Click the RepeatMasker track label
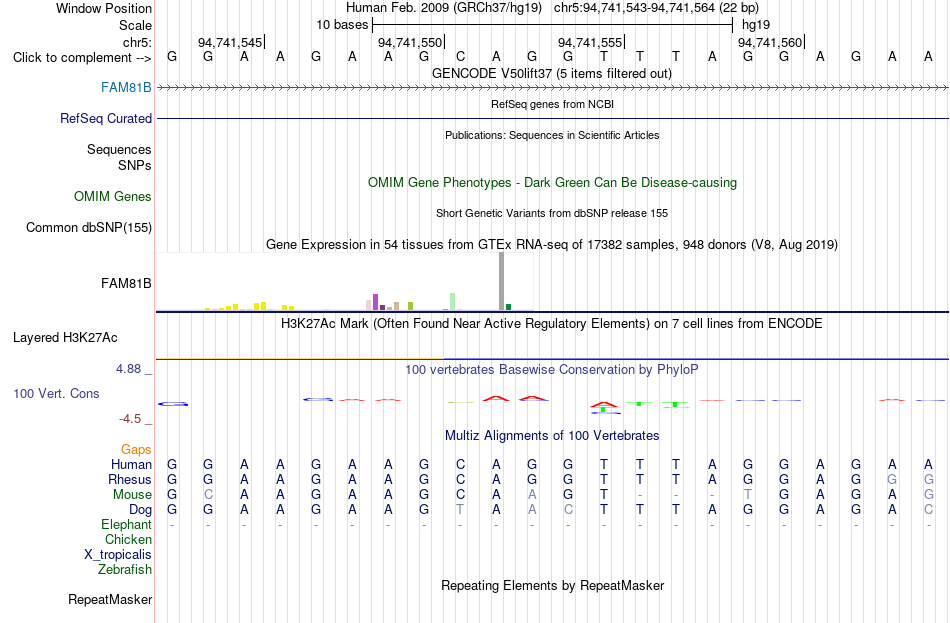The width and height of the screenshot is (950, 623). click(x=110, y=599)
